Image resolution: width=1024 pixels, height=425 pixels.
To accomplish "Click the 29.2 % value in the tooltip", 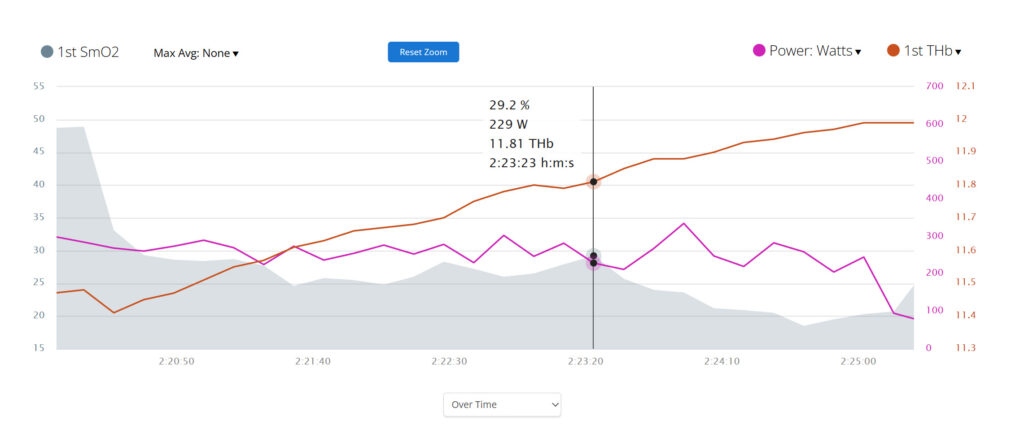I will (x=509, y=105).
